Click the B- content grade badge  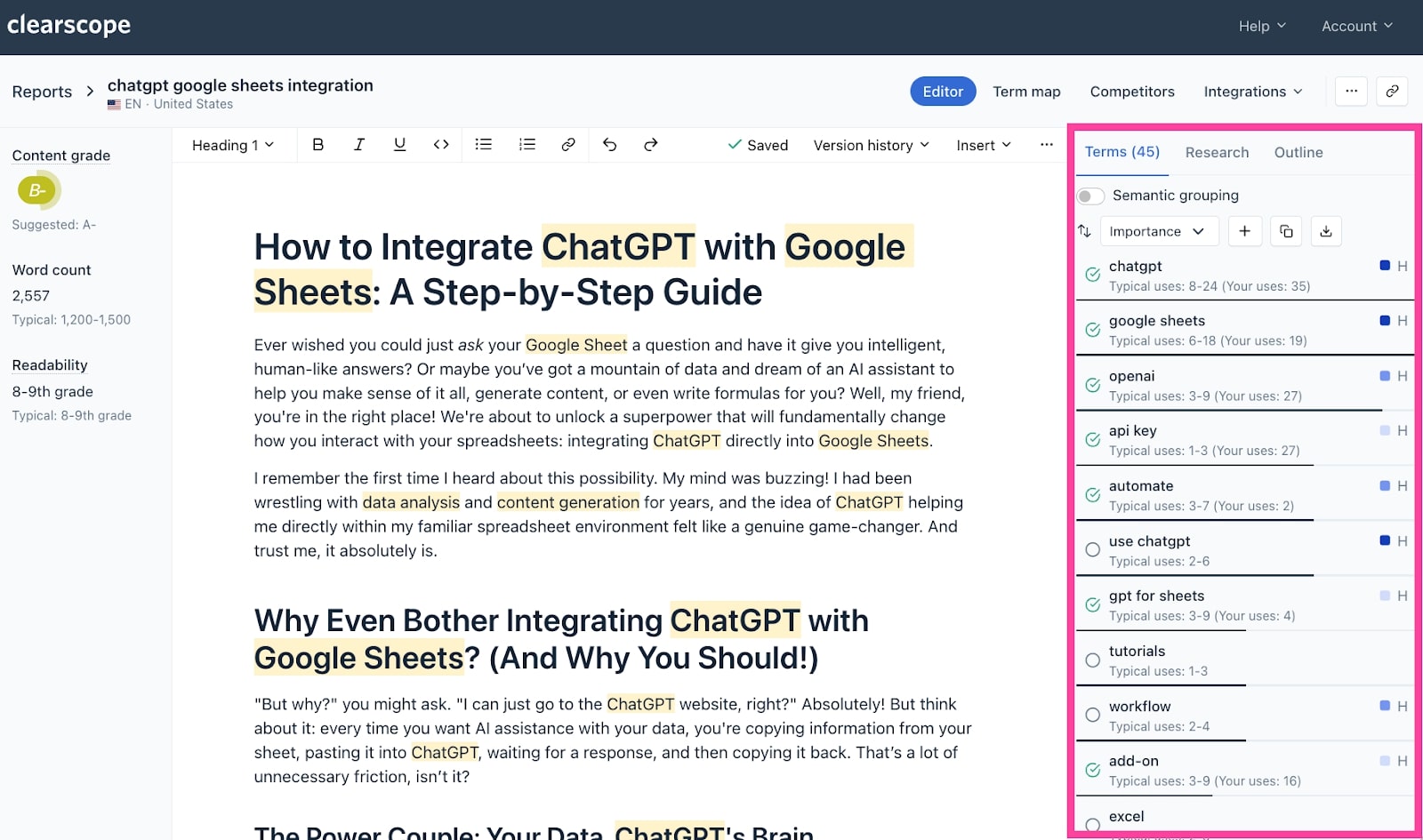click(x=38, y=190)
